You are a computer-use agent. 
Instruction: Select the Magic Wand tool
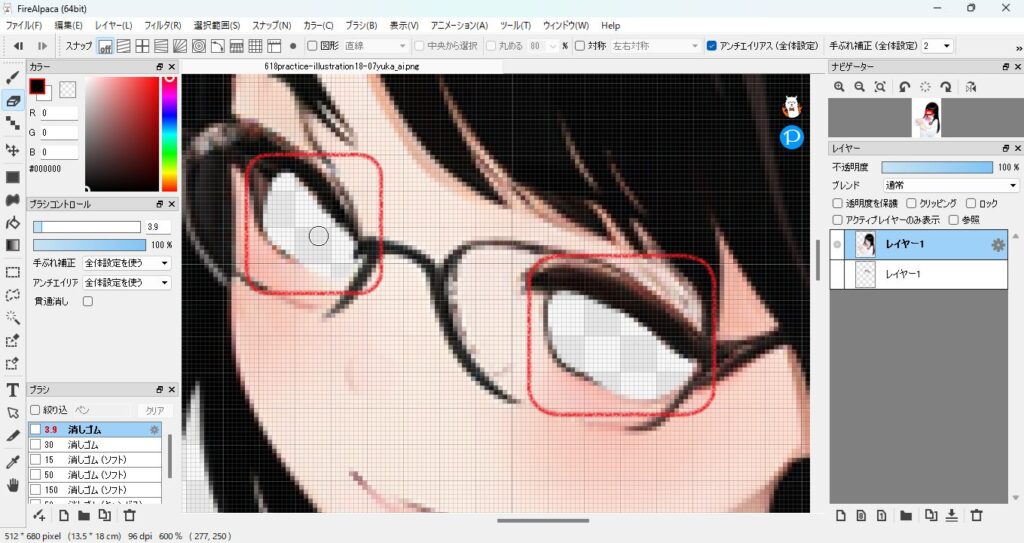12,318
